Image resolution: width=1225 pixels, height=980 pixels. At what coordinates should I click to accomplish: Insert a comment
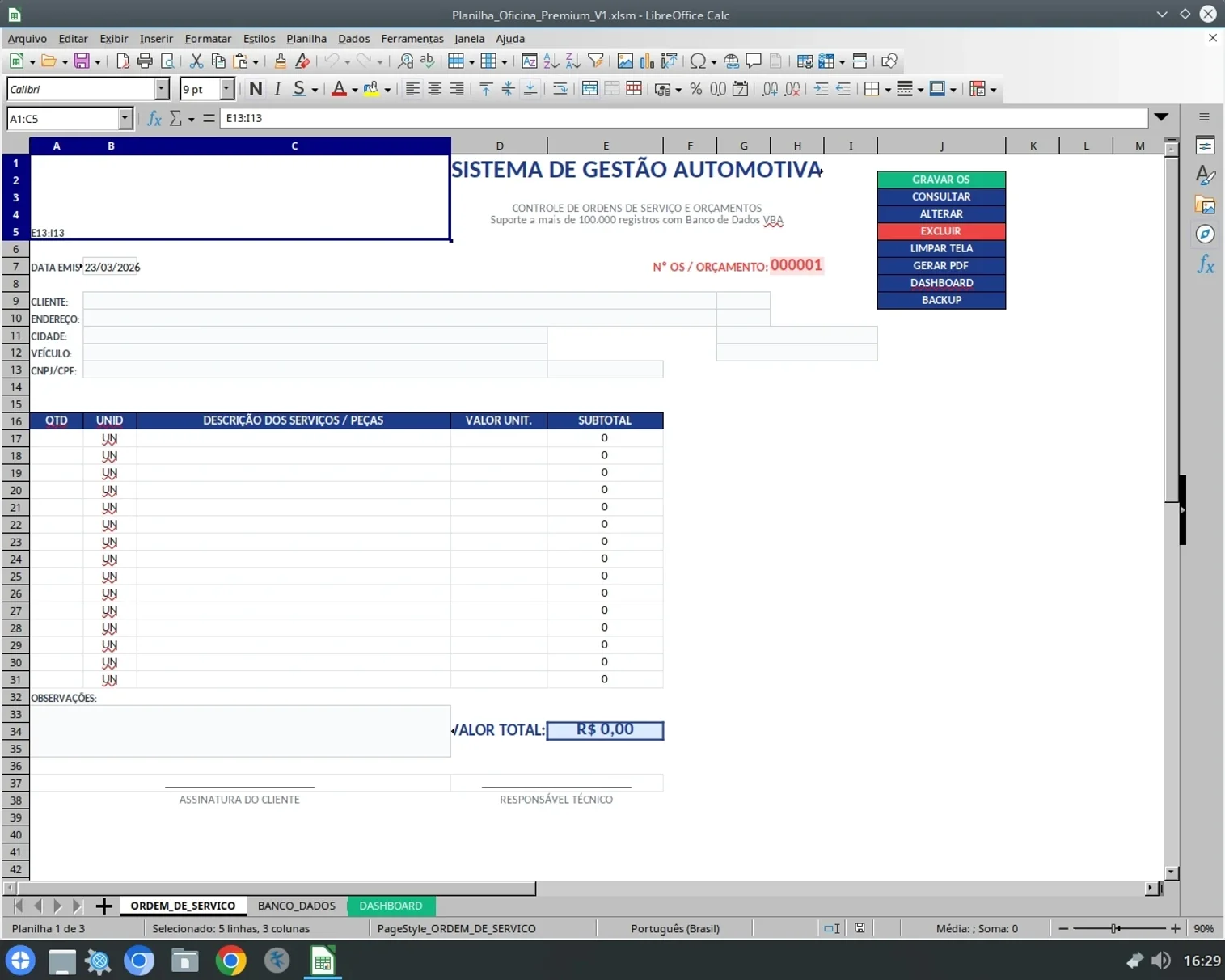(x=754, y=61)
